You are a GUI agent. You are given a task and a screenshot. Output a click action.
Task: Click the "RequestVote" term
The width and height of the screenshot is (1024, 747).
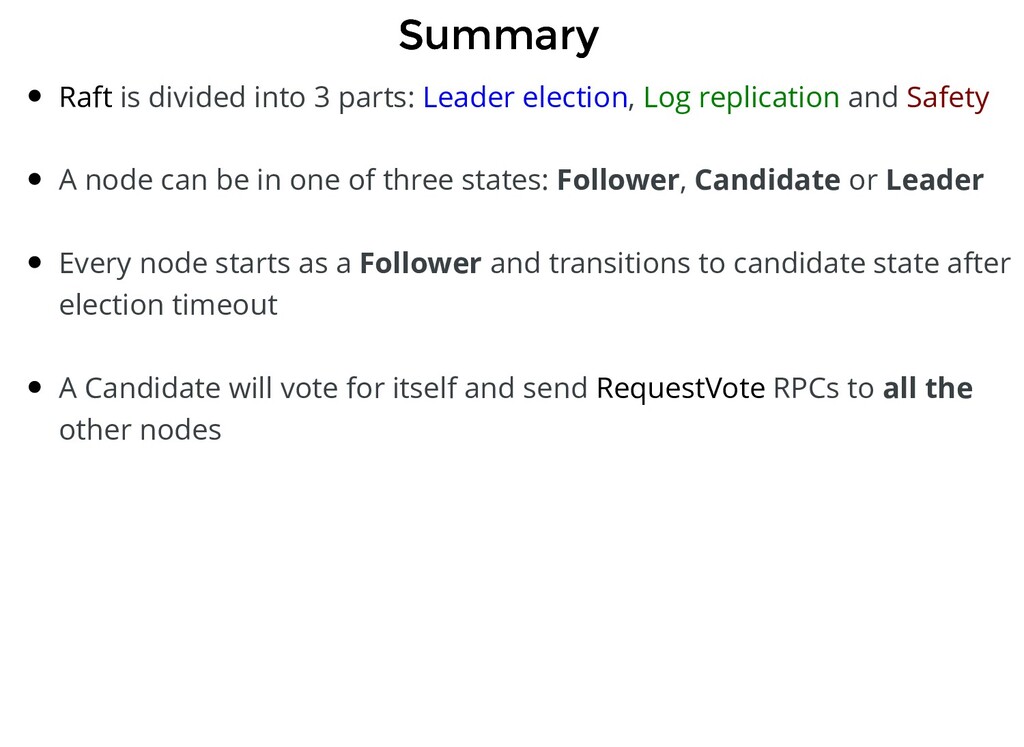[x=680, y=387]
